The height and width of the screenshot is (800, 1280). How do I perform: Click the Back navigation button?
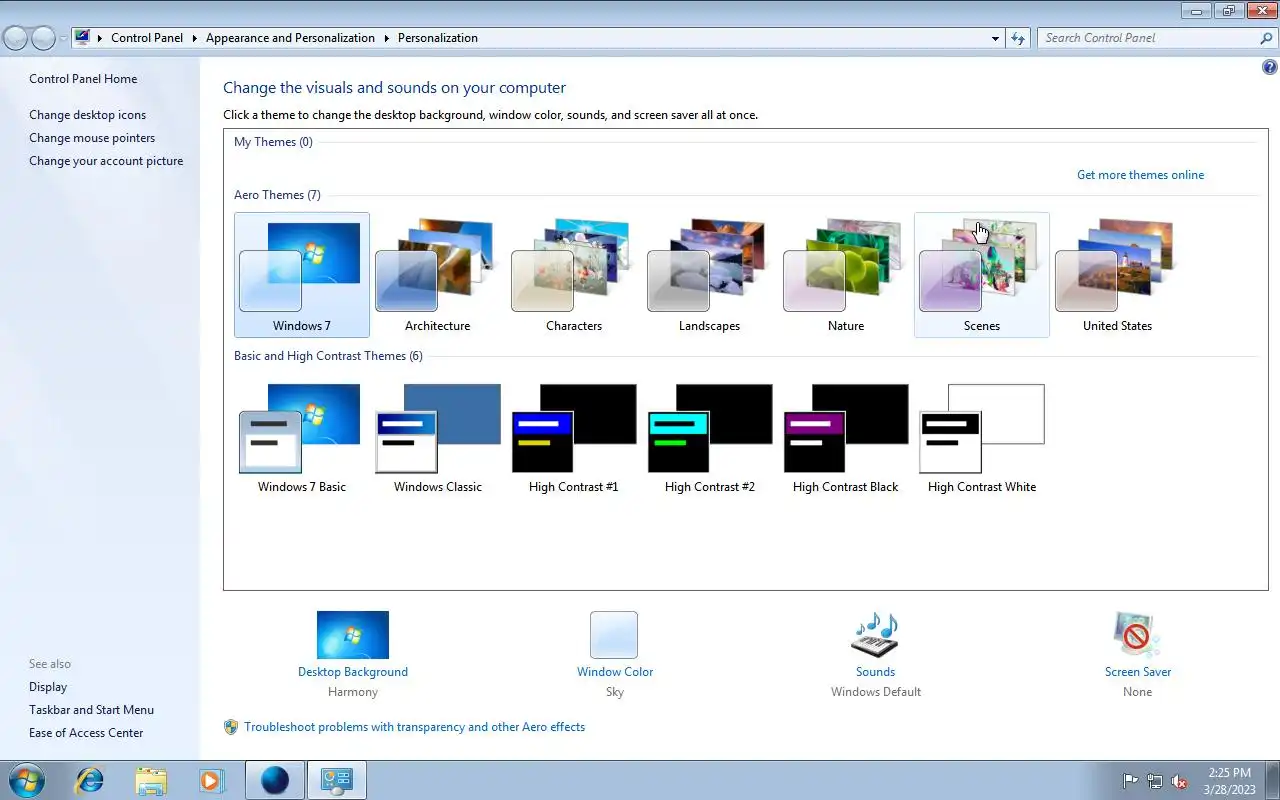tap(16, 38)
